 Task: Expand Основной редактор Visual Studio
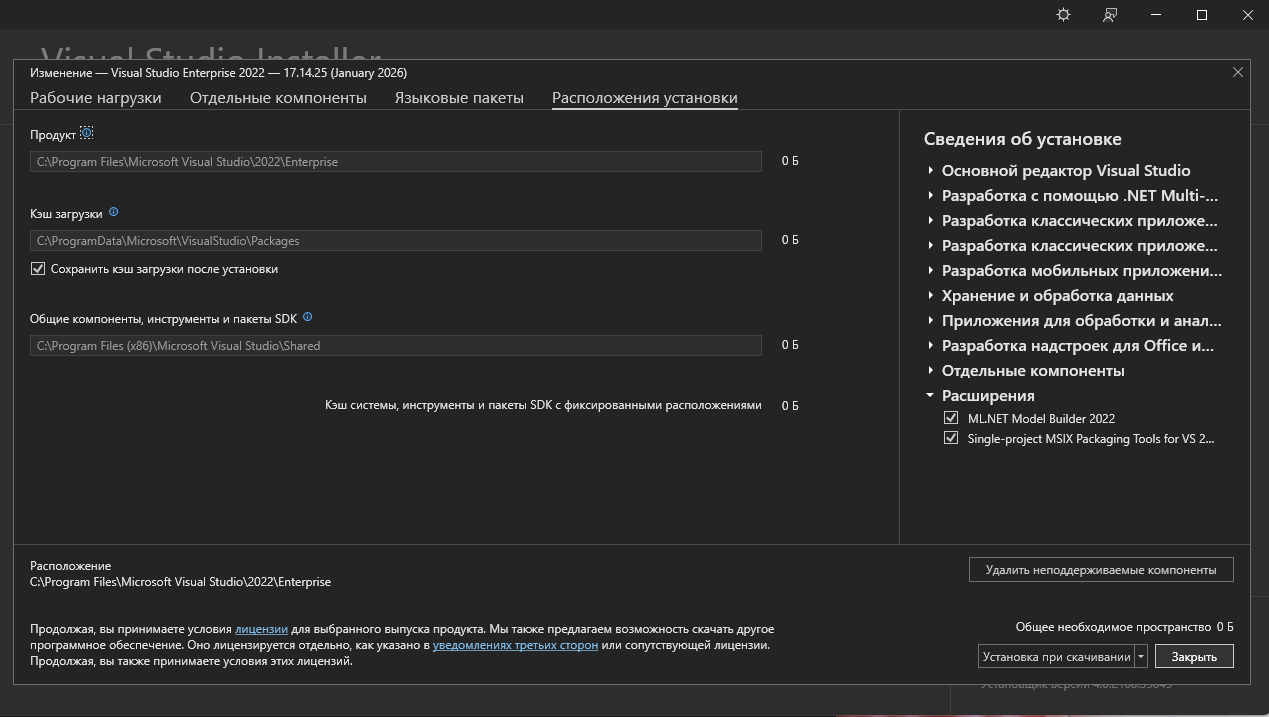coord(931,171)
